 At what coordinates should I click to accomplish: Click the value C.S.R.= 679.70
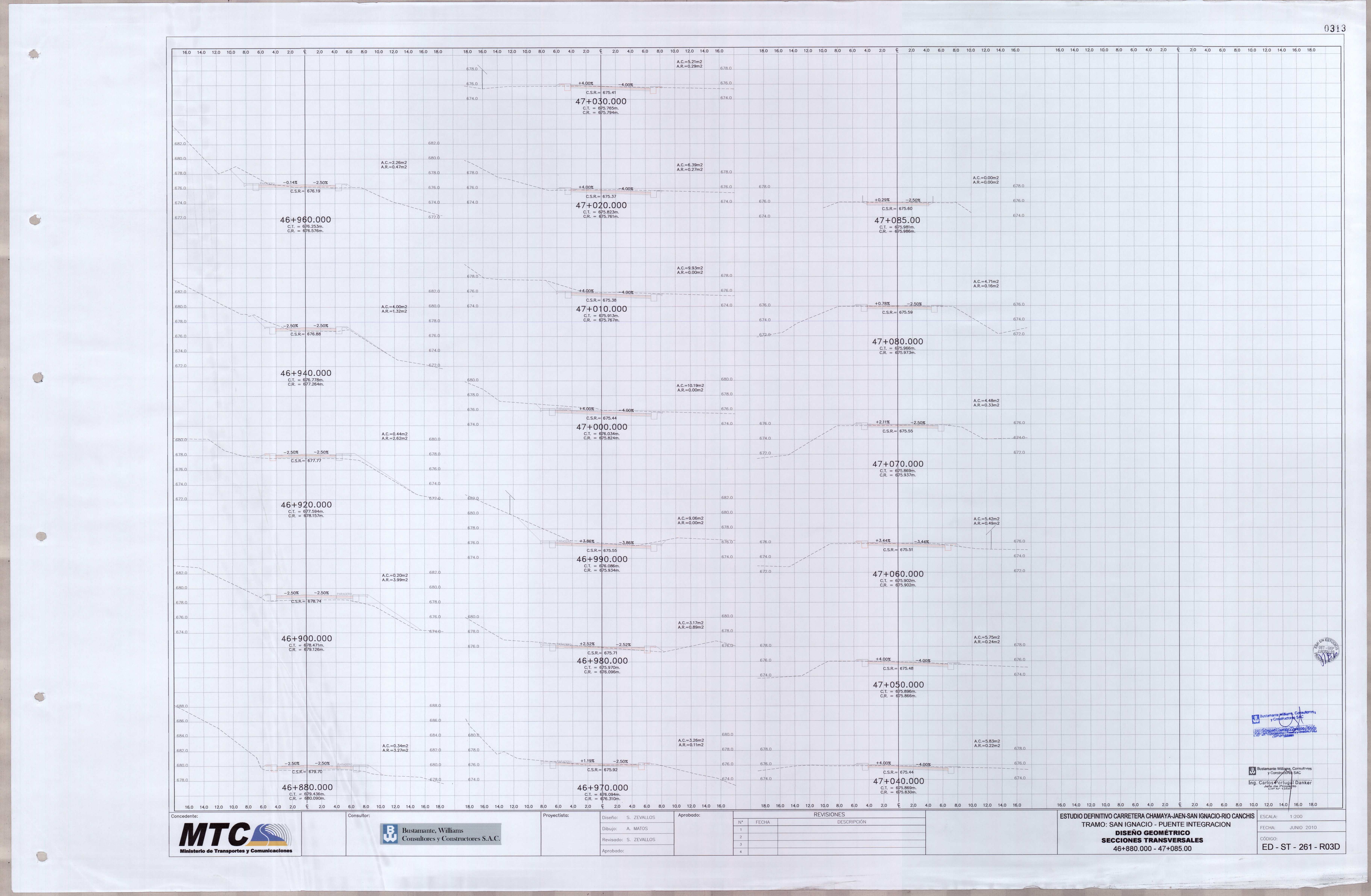[307, 772]
